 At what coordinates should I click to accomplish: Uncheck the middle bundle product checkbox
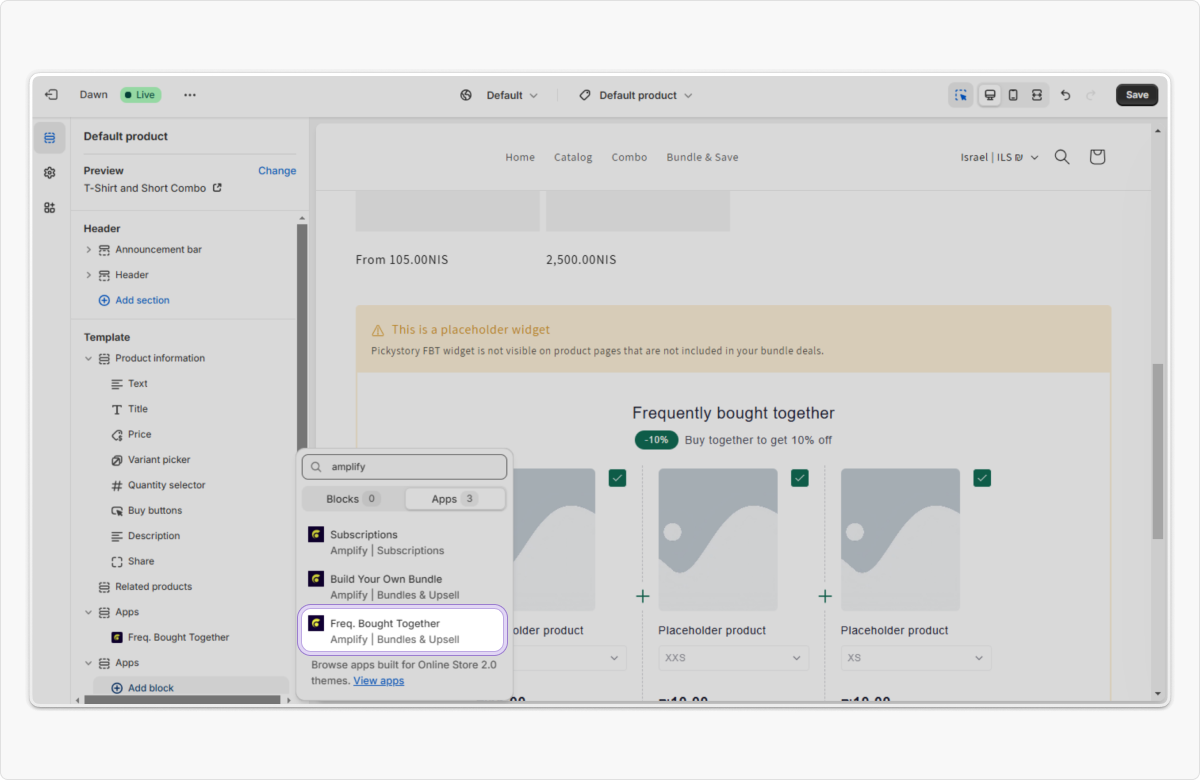[x=800, y=478]
